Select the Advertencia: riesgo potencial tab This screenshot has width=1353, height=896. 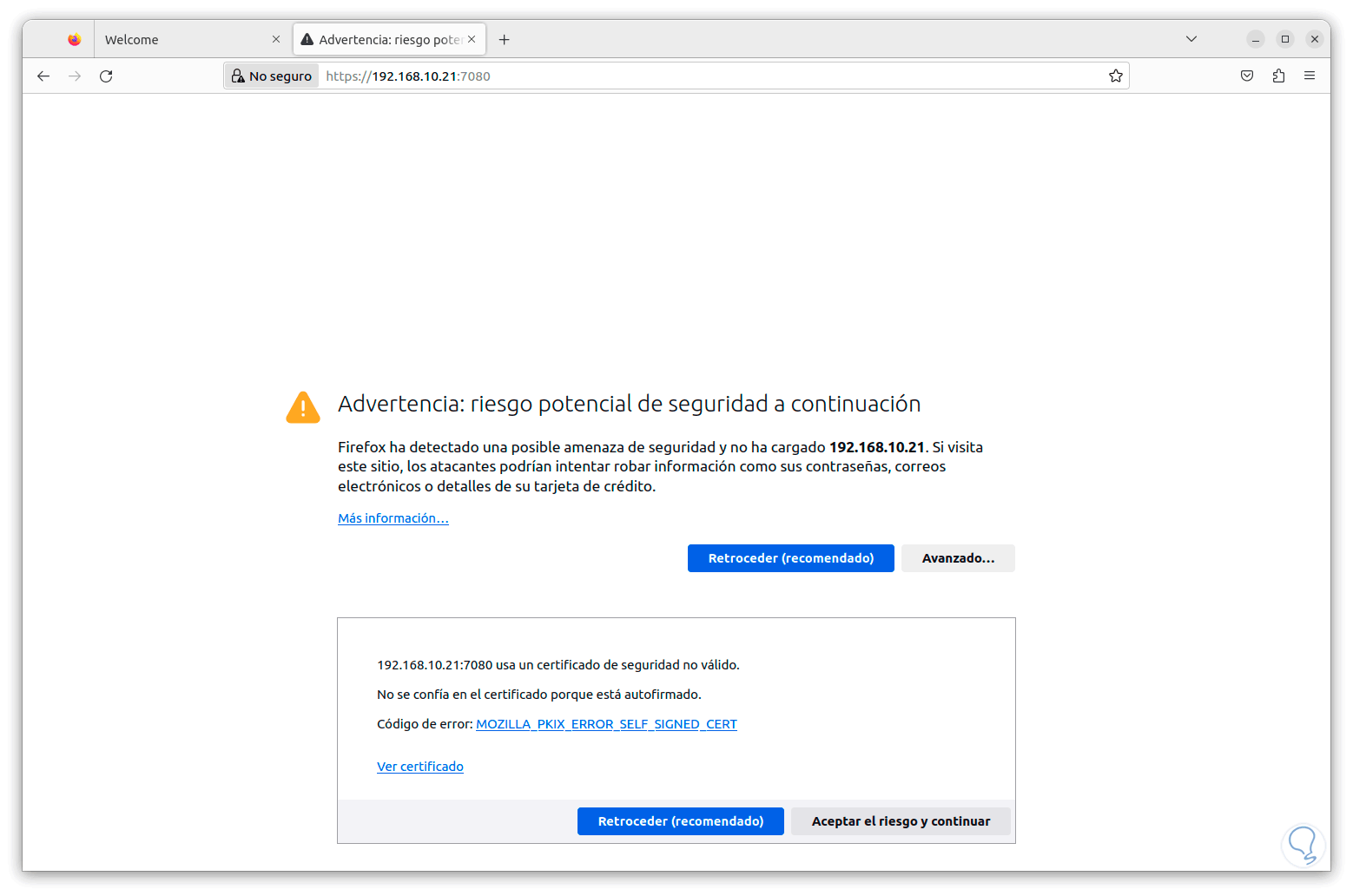(382, 40)
